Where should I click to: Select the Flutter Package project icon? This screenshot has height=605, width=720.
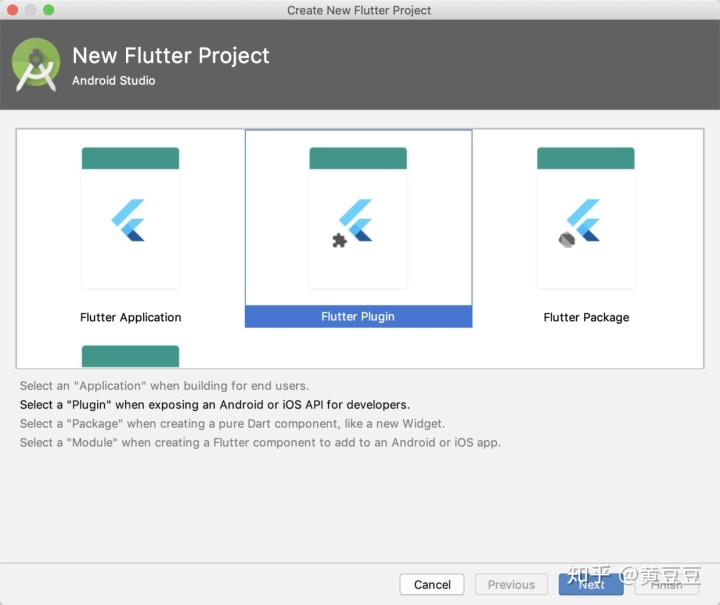tap(586, 219)
